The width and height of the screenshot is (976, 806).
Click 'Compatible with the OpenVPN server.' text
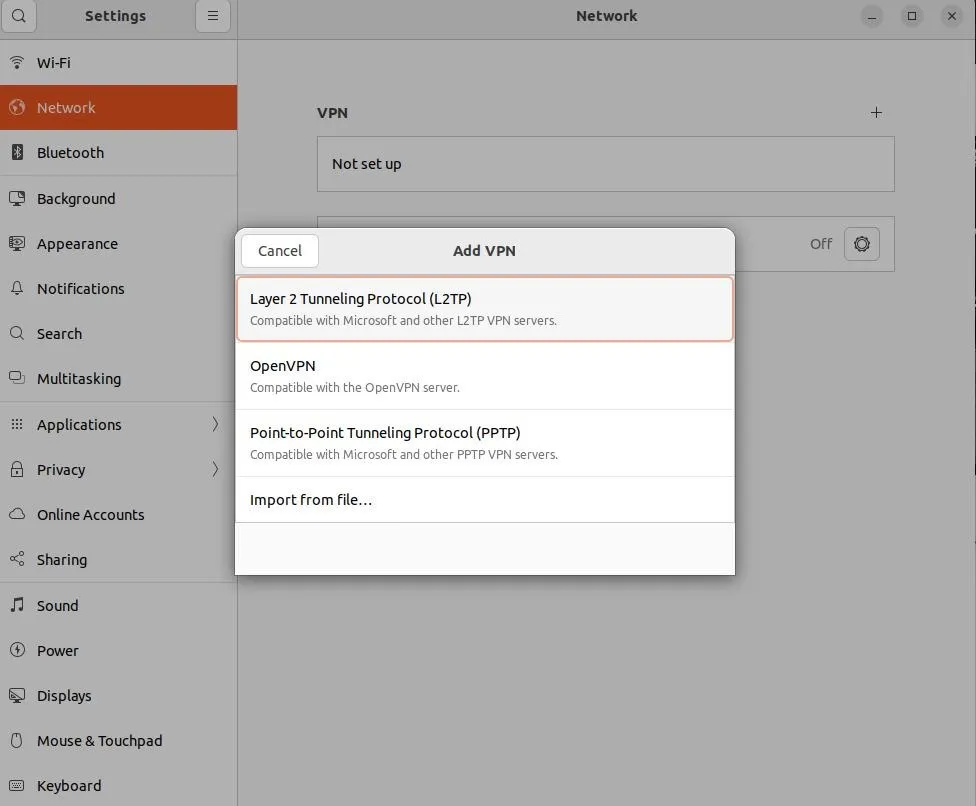coord(355,387)
